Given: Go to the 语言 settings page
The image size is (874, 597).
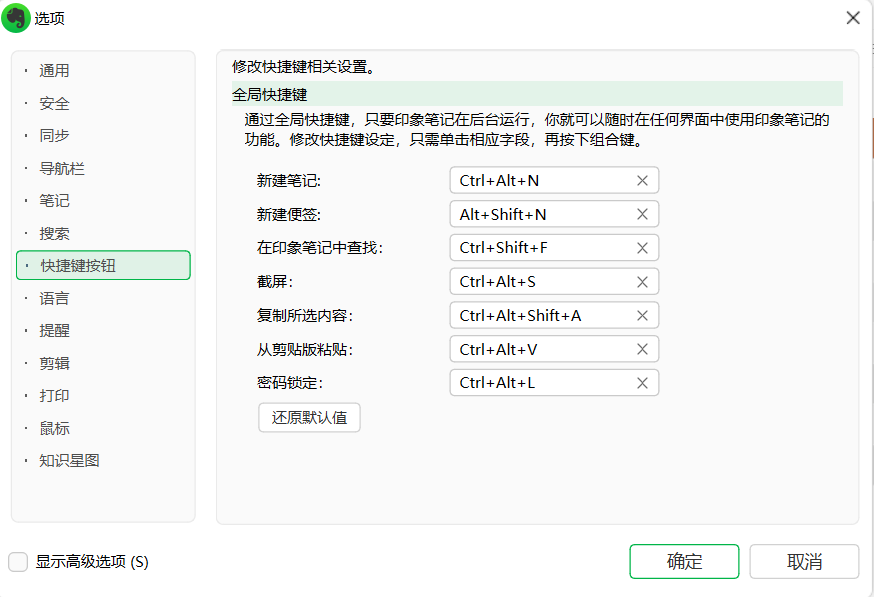Looking at the screenshot, I should (x=55, y=298).
